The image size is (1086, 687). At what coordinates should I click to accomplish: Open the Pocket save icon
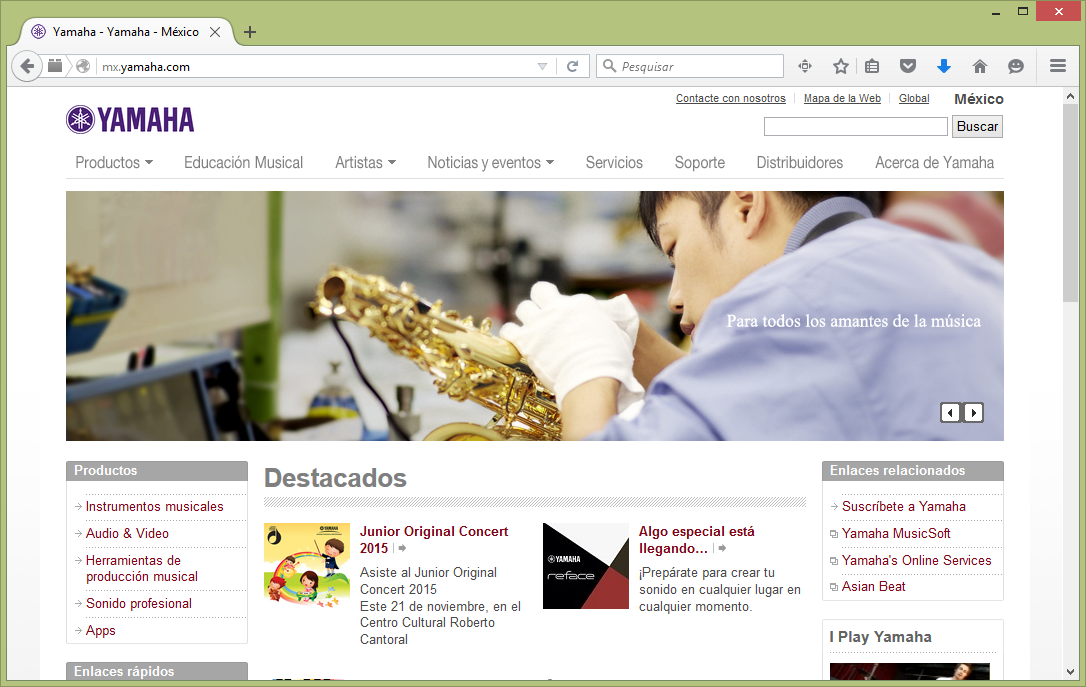click(907, 67)
